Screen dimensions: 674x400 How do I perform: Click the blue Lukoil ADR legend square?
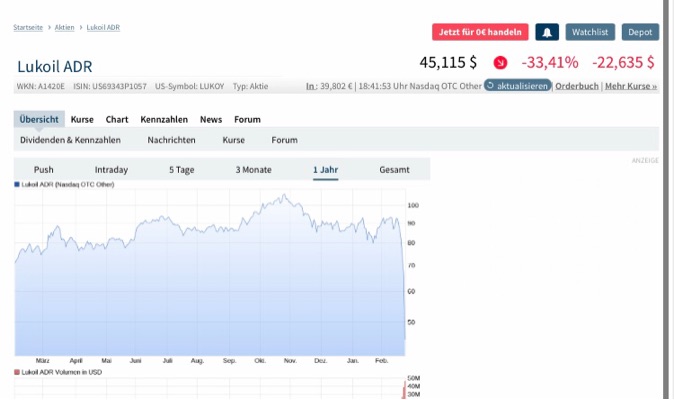coord(17,184)
